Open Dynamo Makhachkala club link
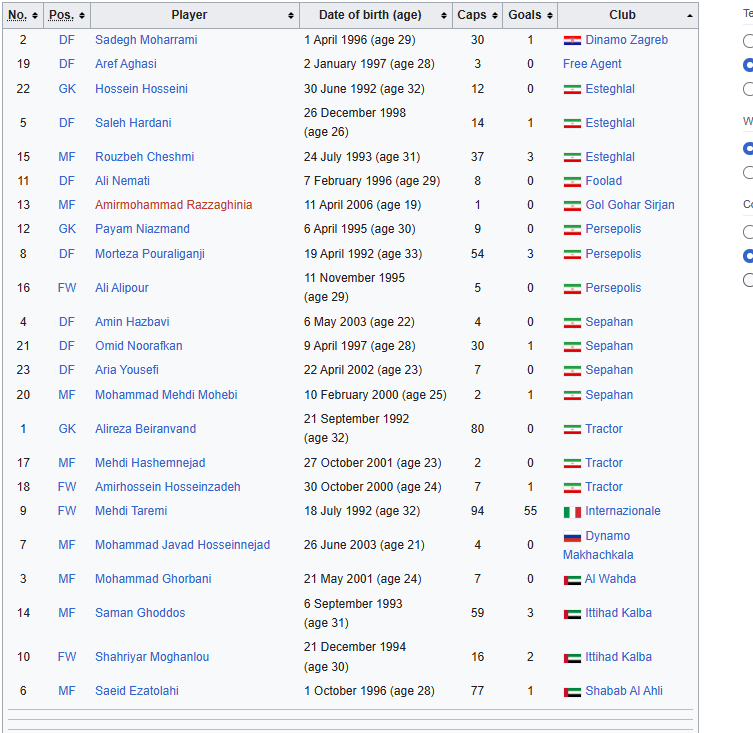753x733 pixels. tap(598, 545)
